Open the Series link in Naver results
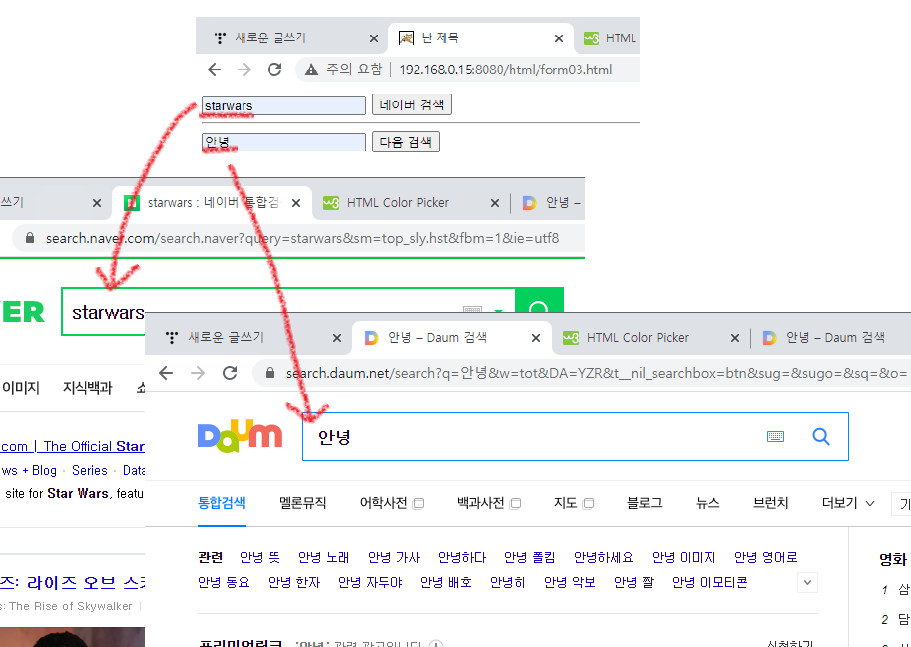Image resolution: width=911 pixels, height=647 pixels. point(89,470)
